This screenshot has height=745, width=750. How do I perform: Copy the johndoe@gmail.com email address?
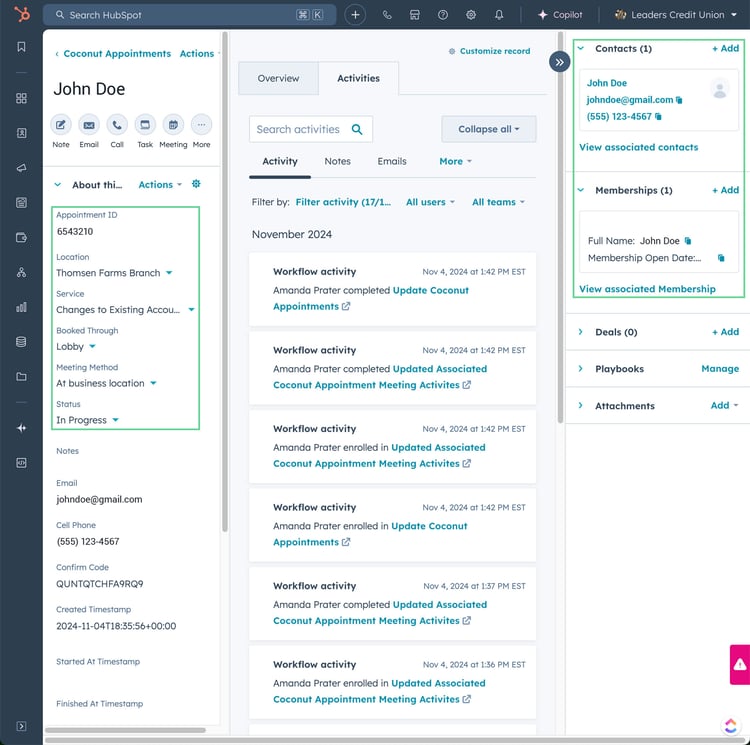(x=679, y=100)
